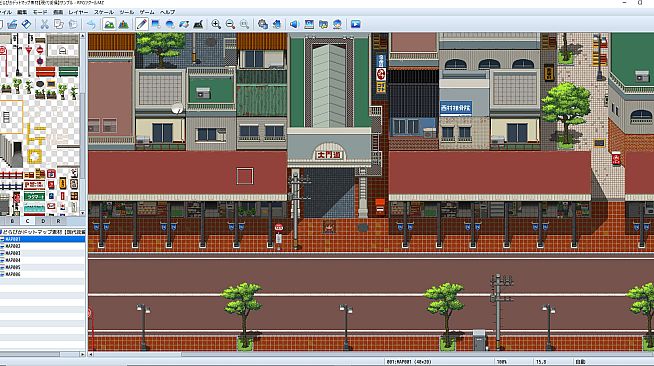Reset map to actual size magnifier icon
Screen dimensions: 654x366
coord(244,24)
